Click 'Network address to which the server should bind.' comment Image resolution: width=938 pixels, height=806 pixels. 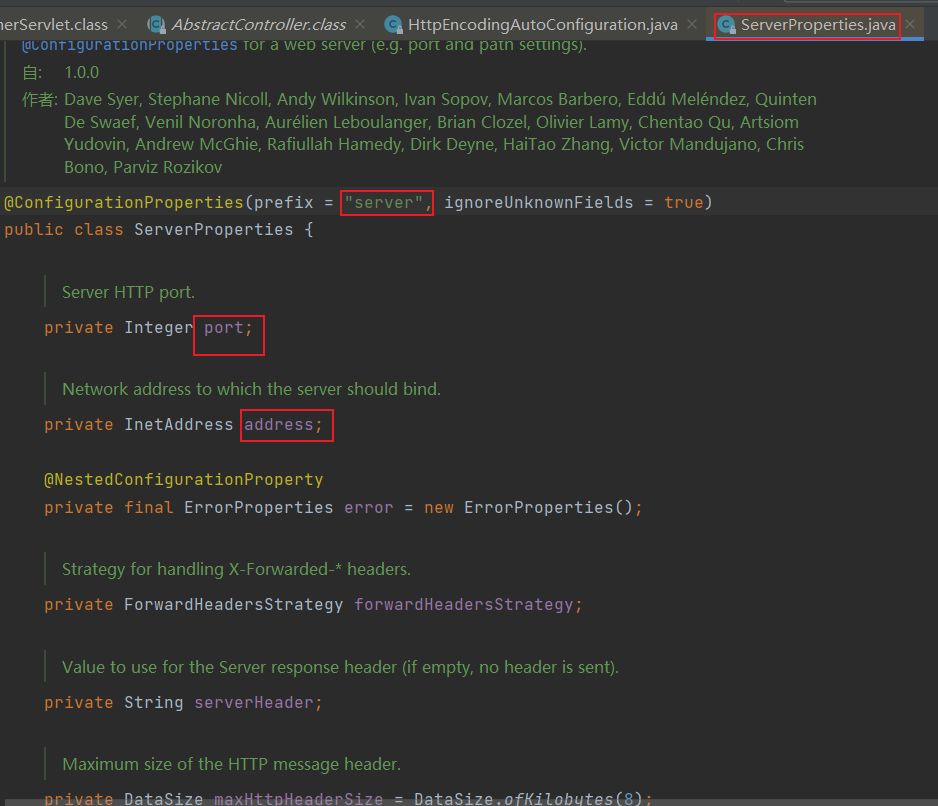[251, 389]
